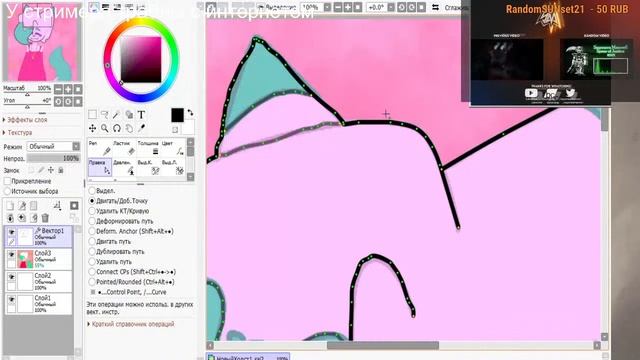The image size is (640, 360).
Task: Choose the Правка edit tool
Action: [x=100, y=167]
